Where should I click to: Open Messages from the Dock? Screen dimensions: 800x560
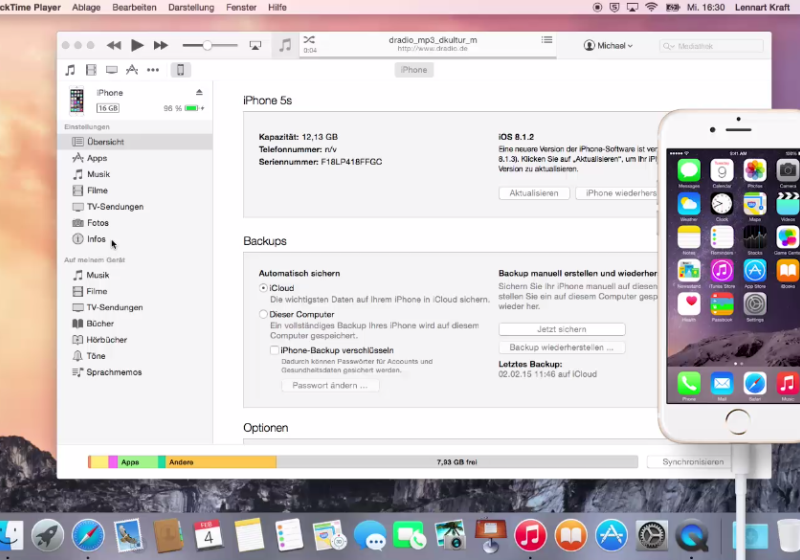[x=370, y=536]
